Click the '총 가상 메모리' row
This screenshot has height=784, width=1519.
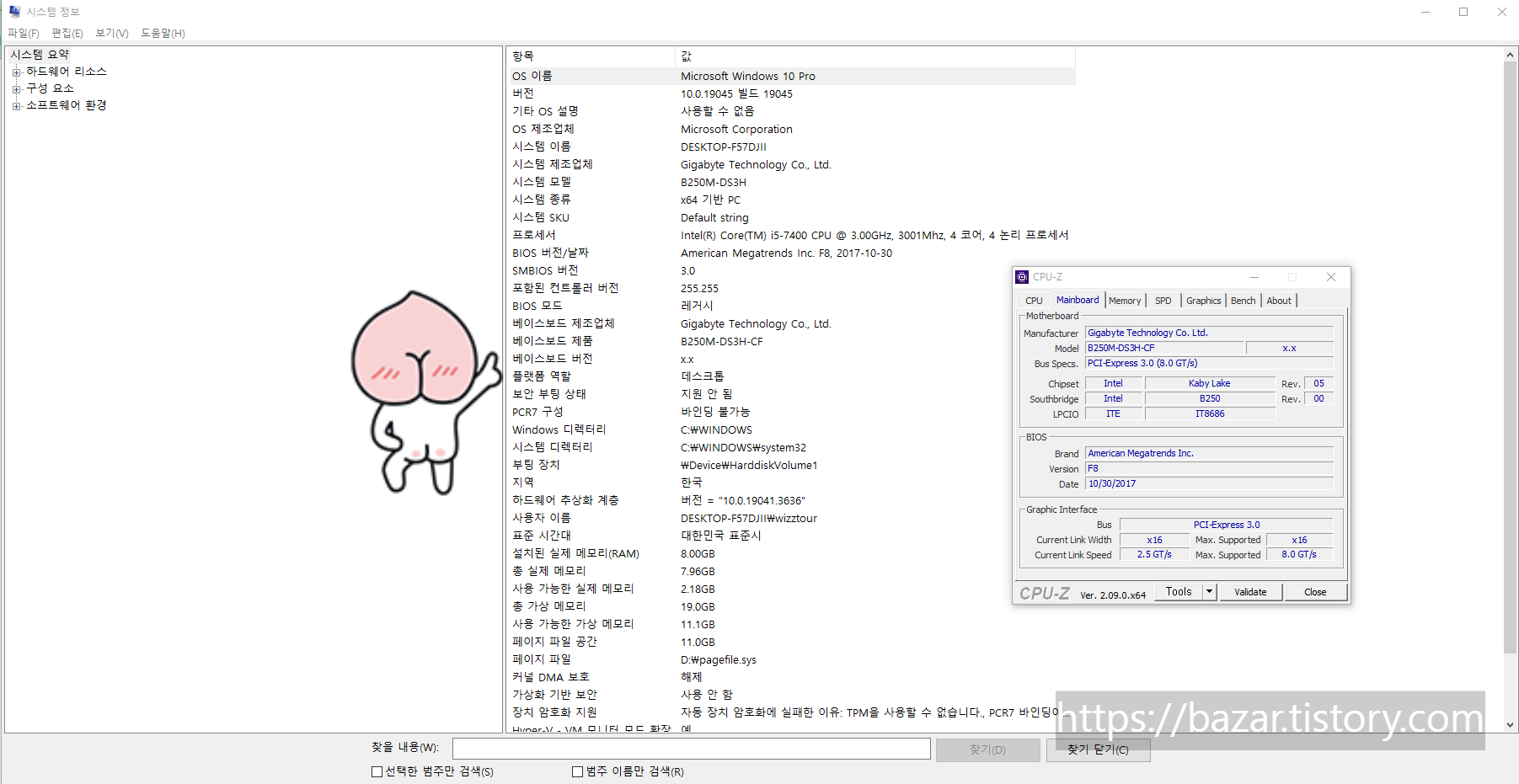point(791,606)
